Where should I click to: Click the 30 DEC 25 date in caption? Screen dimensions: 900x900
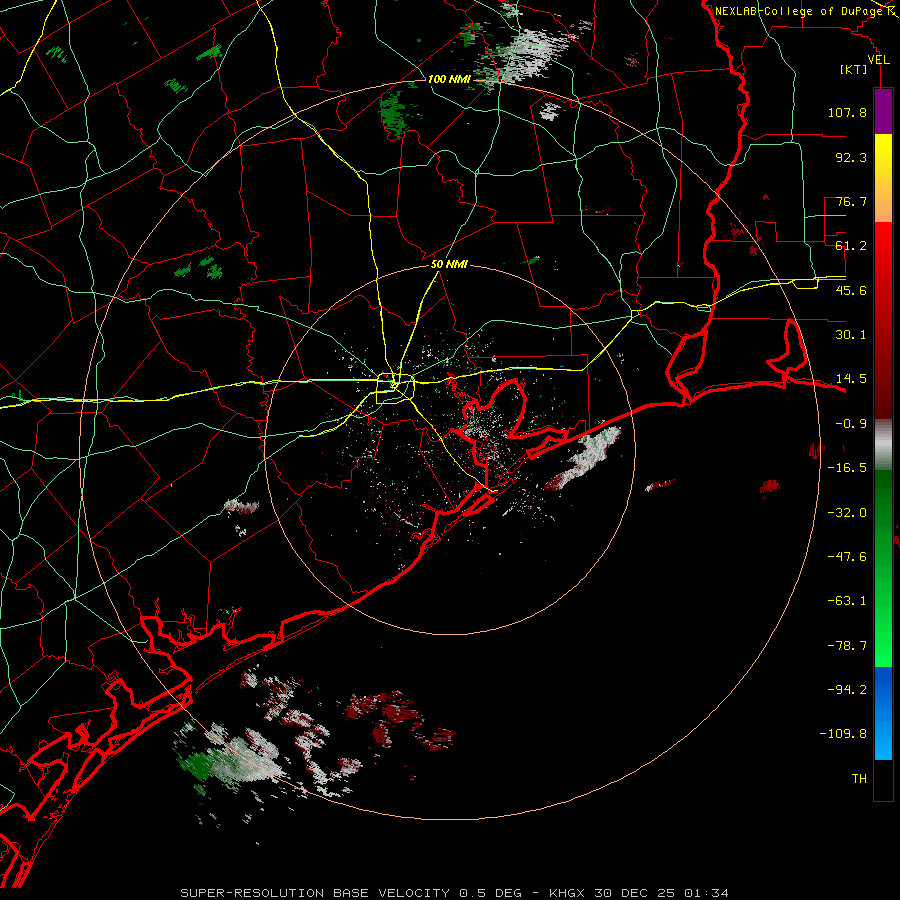click(x=636, y=893)
